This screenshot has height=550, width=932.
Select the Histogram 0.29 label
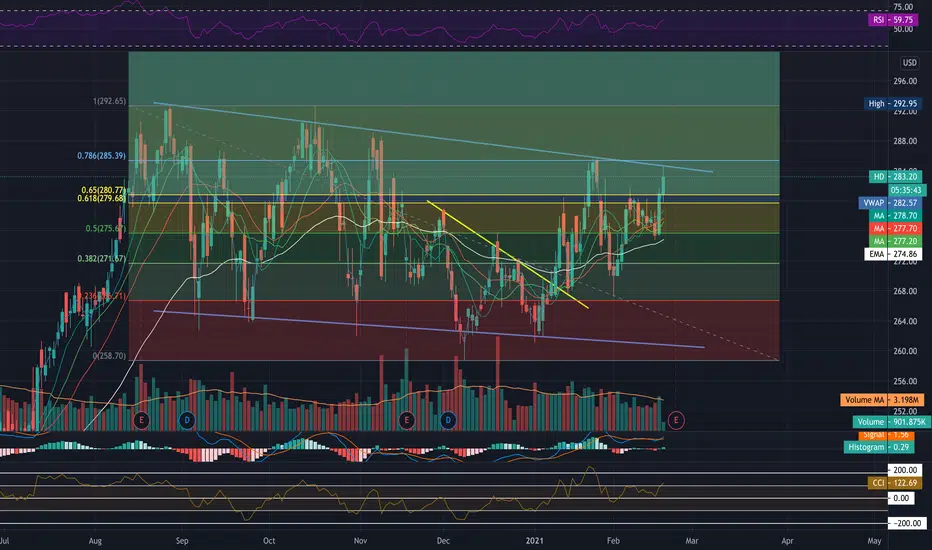pos(879,447)
